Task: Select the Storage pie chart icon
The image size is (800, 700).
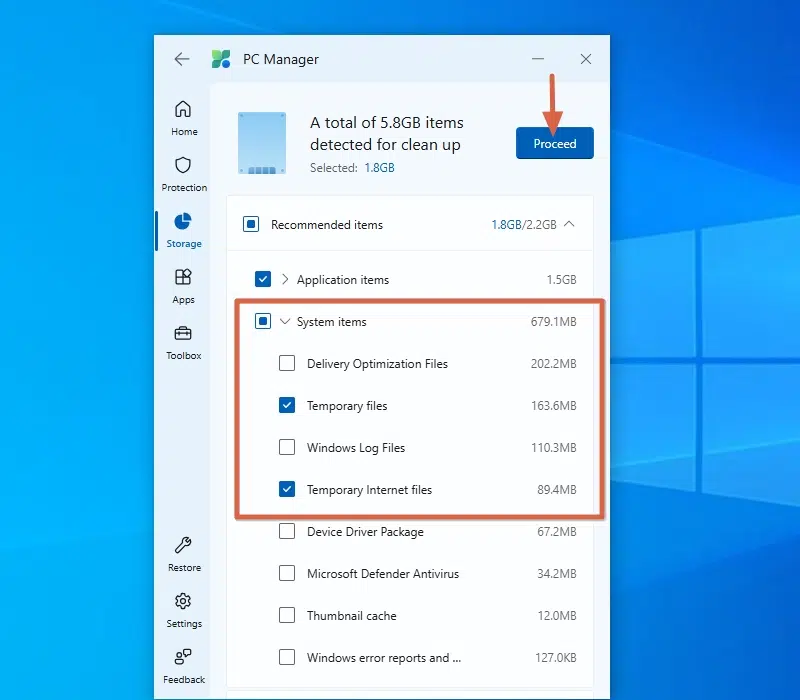Action: coord(183,222)
